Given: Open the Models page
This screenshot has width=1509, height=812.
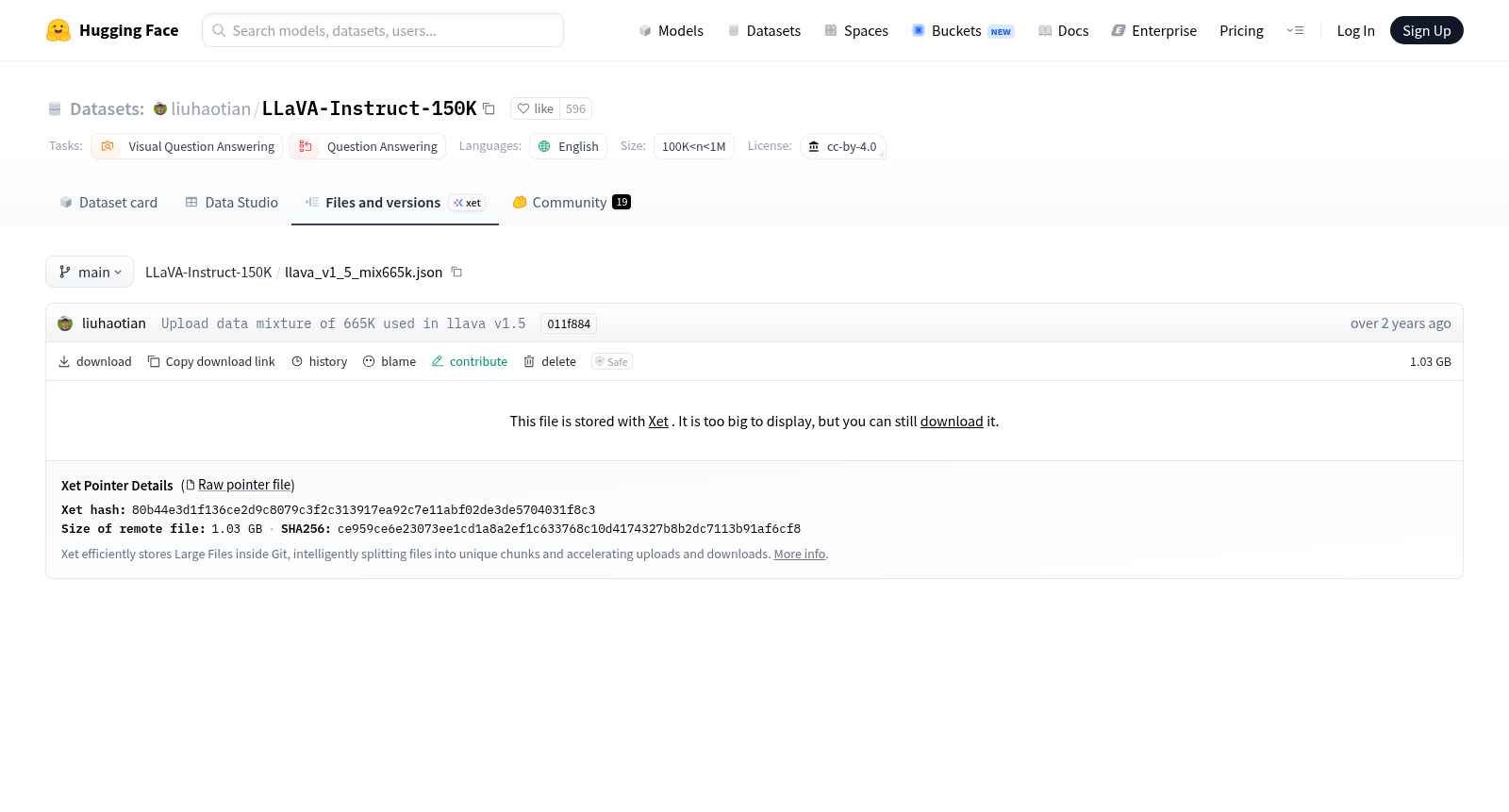Looking at the screenshot, I should 672,30.
